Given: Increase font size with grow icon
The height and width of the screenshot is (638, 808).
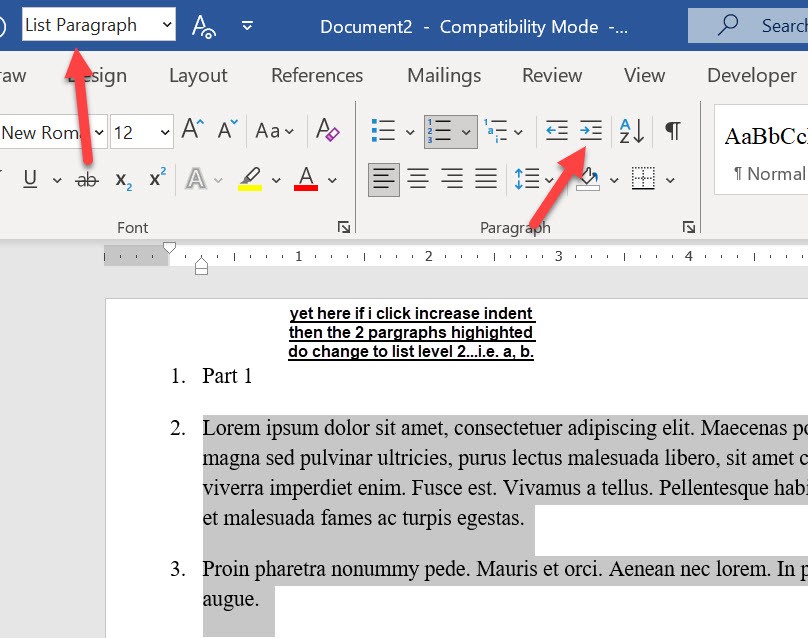Looking at the screenshot, I should coord(193,129).
